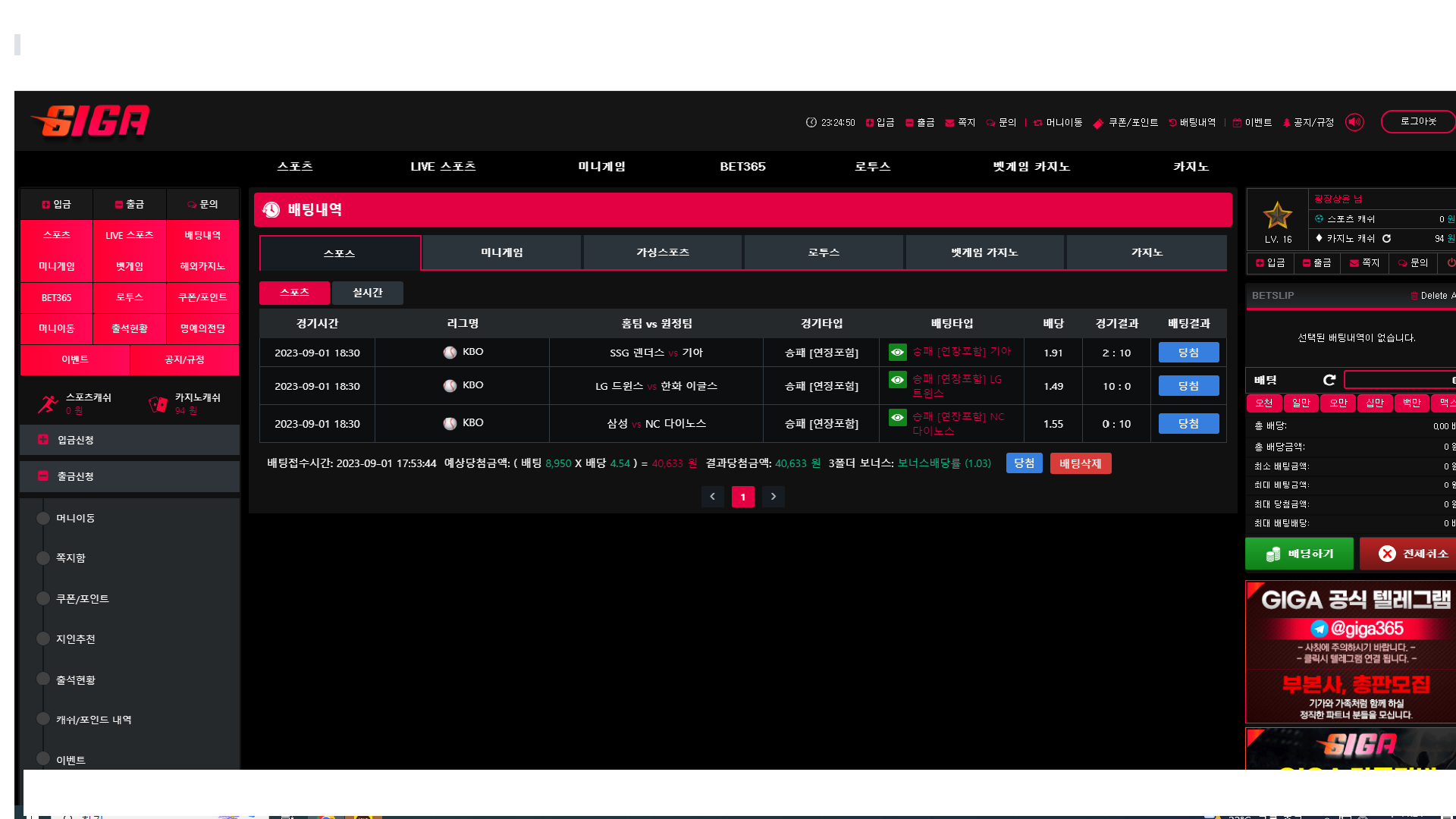Click the GIGA Telegram banner @giga365
Image resolution: width=1456 pixels, height=819 pixels.
[1351, 652]
